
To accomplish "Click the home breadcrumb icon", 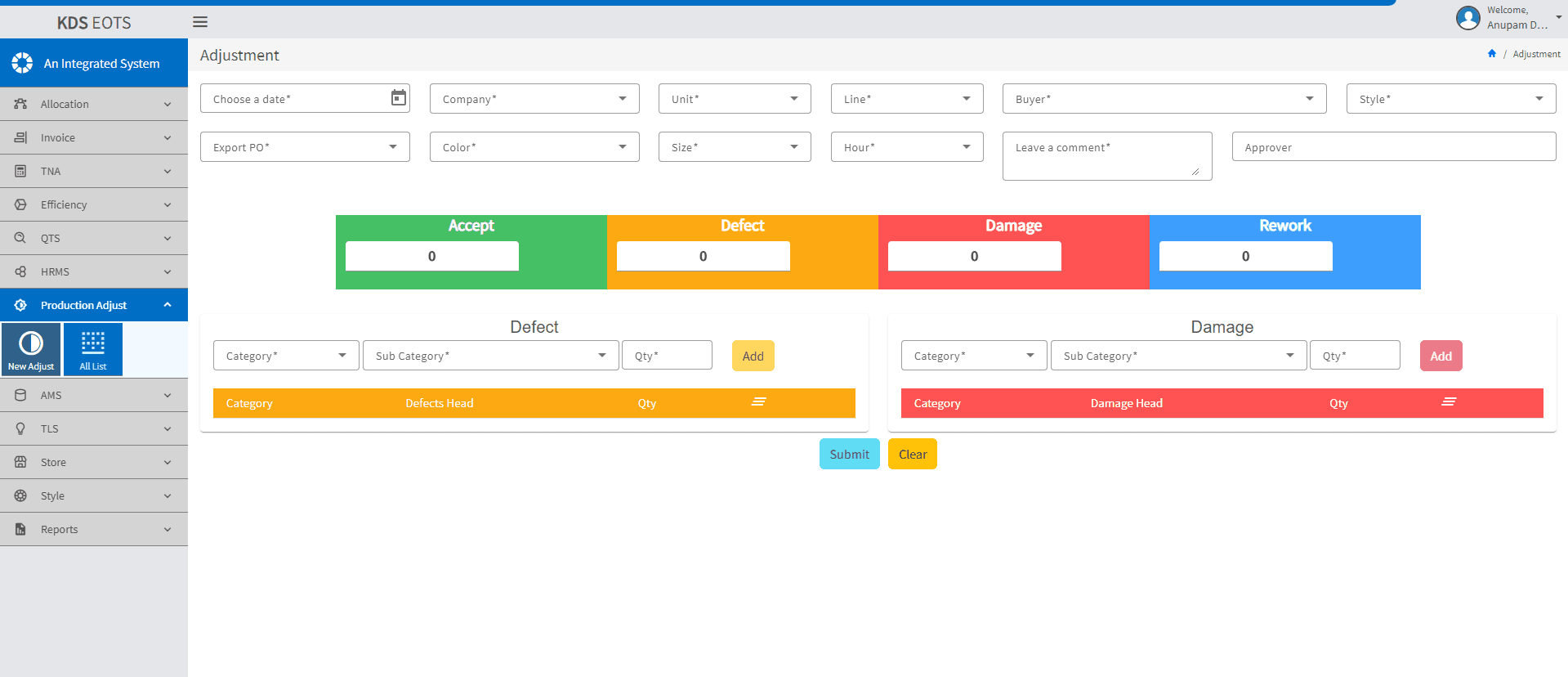I will 1492,54.
